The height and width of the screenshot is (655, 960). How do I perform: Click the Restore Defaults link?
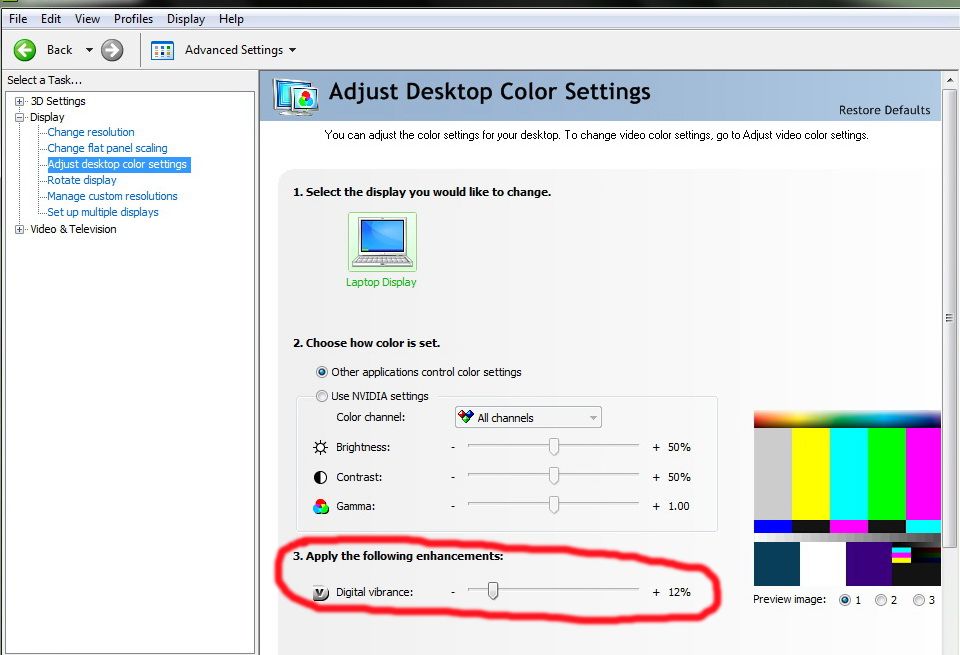pyautogui.click(x=884, y=110)
